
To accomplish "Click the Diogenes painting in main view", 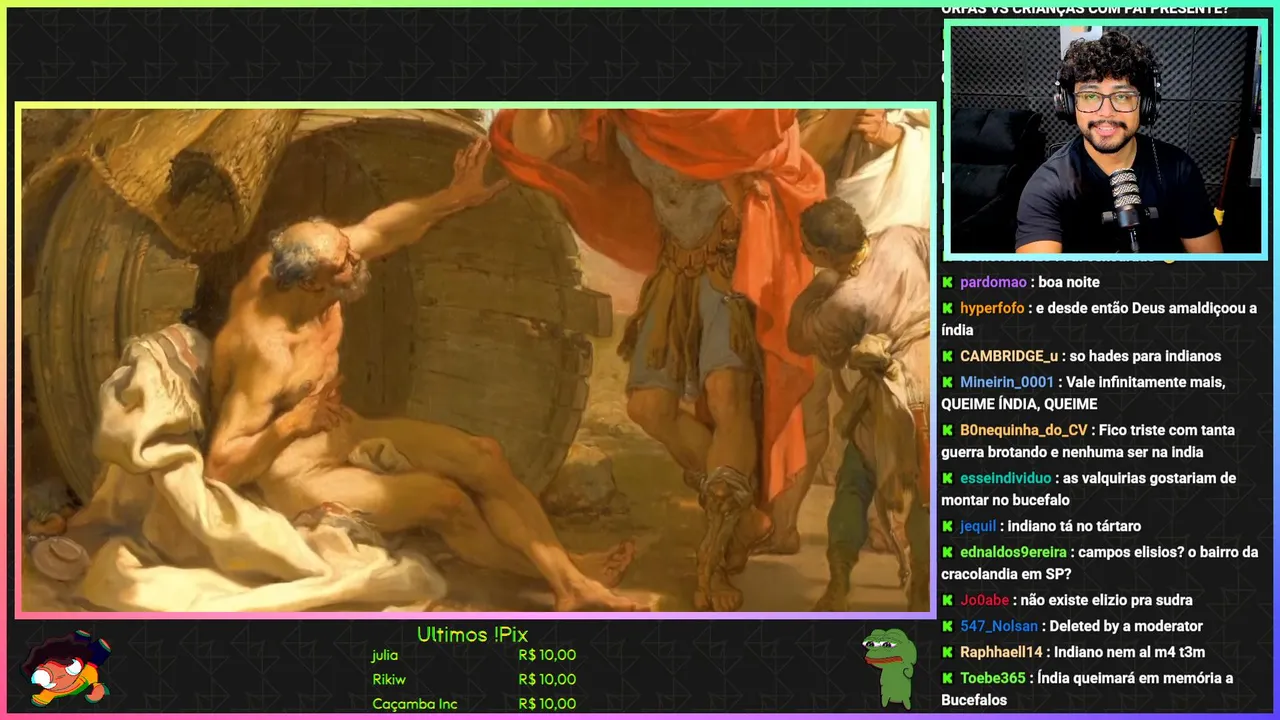I will click(x=476, y=360).
